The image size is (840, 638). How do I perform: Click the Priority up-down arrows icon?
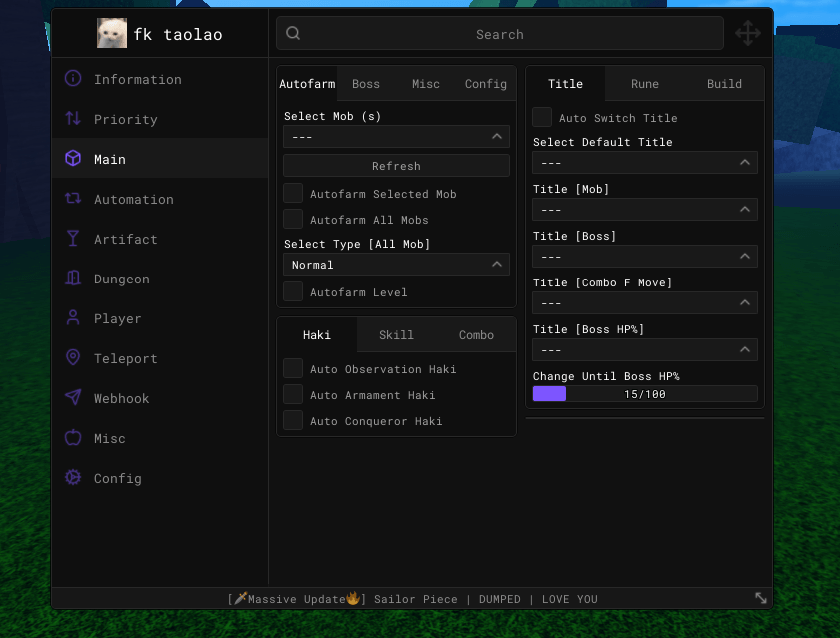(x=73, y=118)
